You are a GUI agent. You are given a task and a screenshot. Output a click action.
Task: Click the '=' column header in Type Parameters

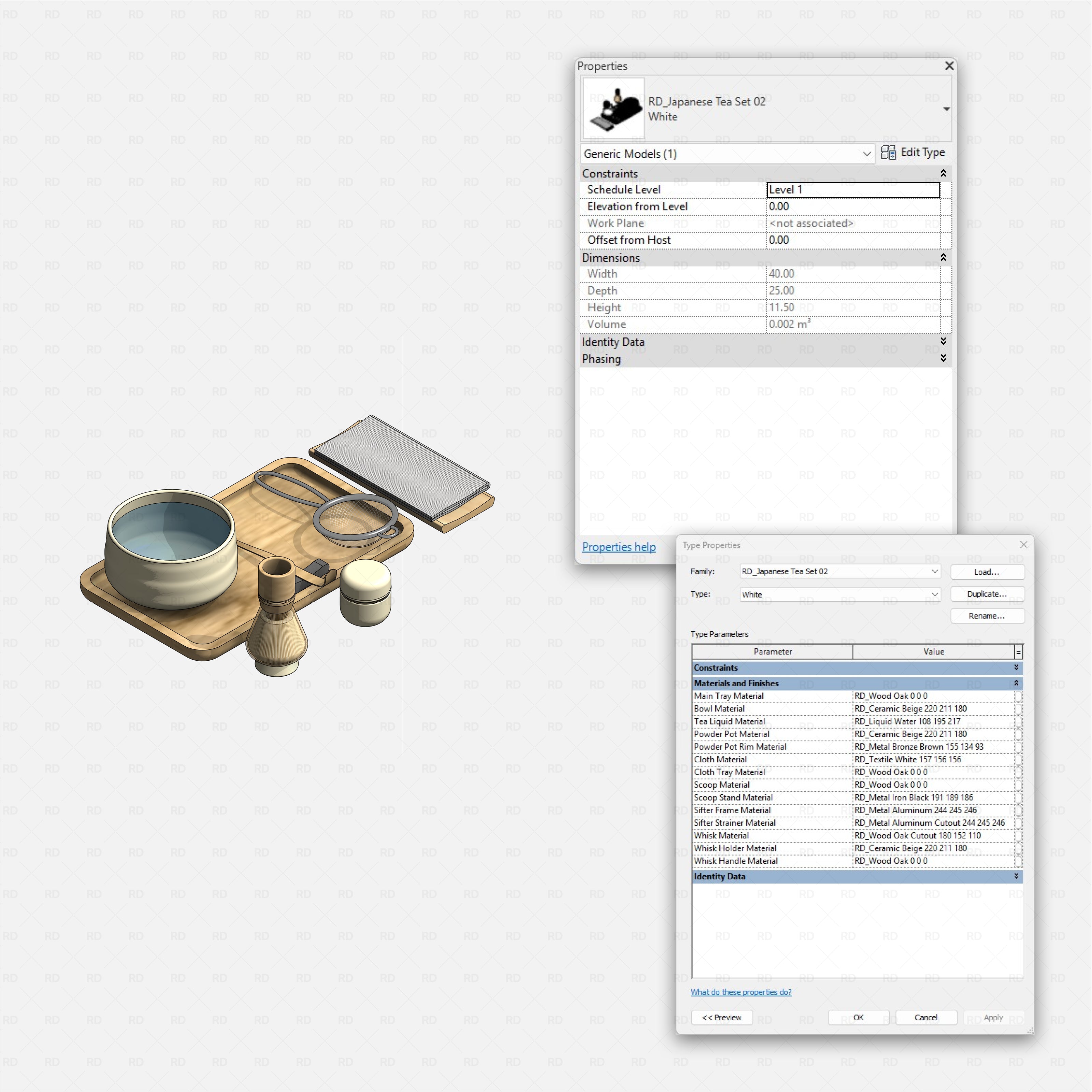(1019, 652)
